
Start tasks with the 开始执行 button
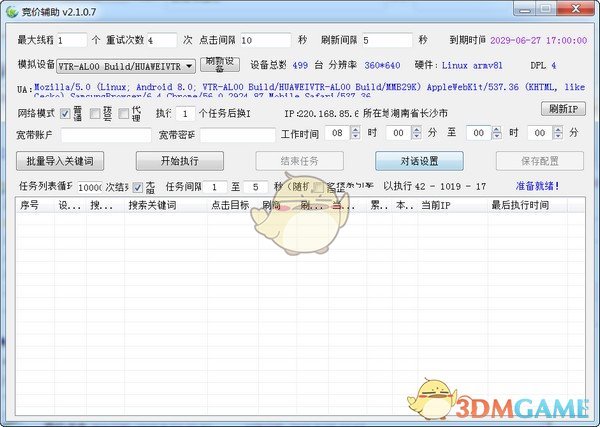click(180, 161)
